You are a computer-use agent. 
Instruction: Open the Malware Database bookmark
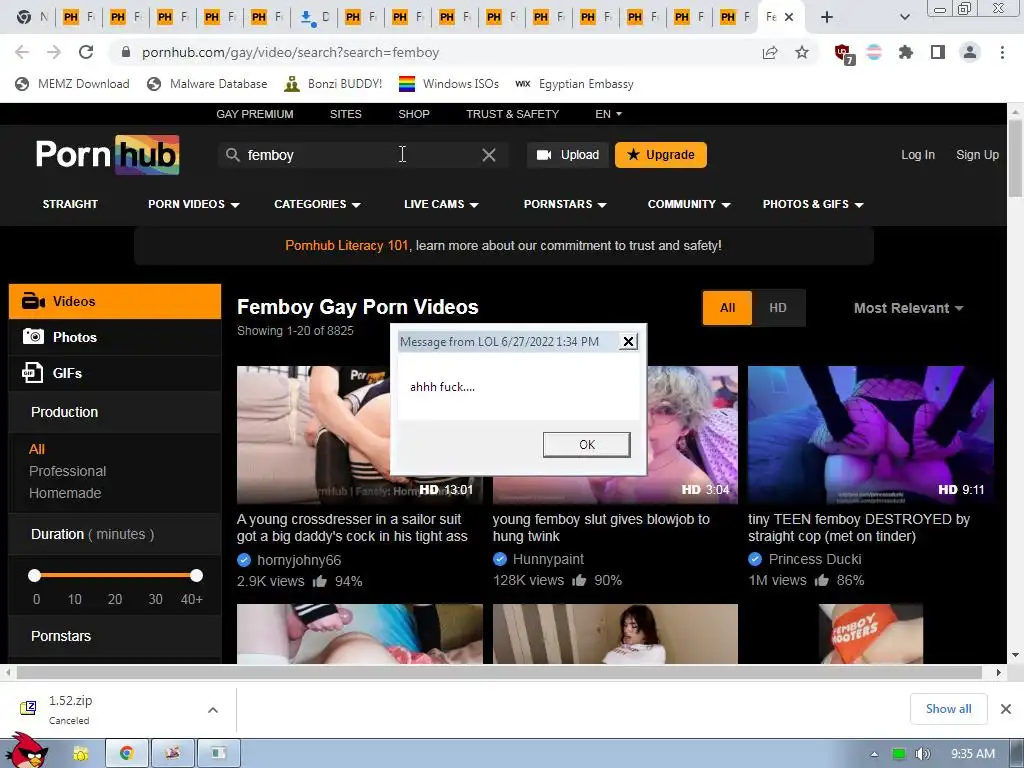[207, 84]
